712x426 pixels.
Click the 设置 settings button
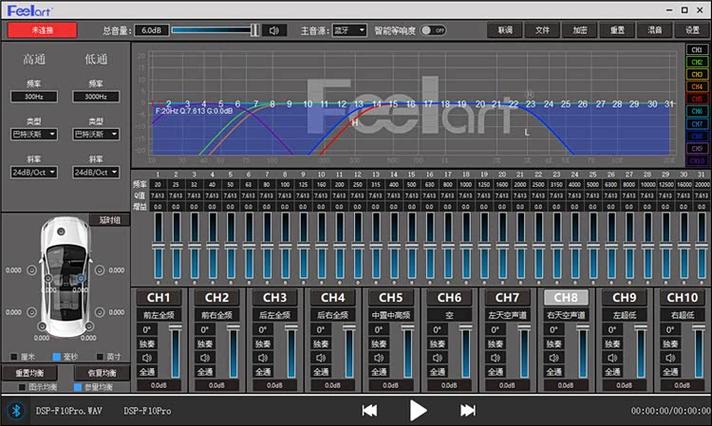[692, 30]
